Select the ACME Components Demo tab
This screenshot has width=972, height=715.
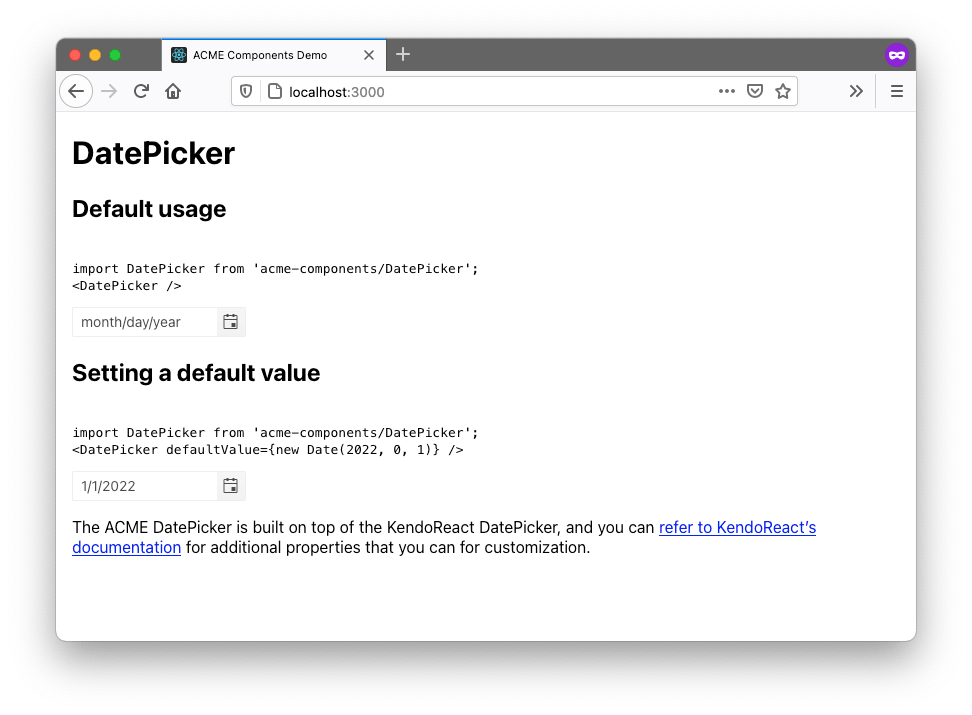[274, 55]
